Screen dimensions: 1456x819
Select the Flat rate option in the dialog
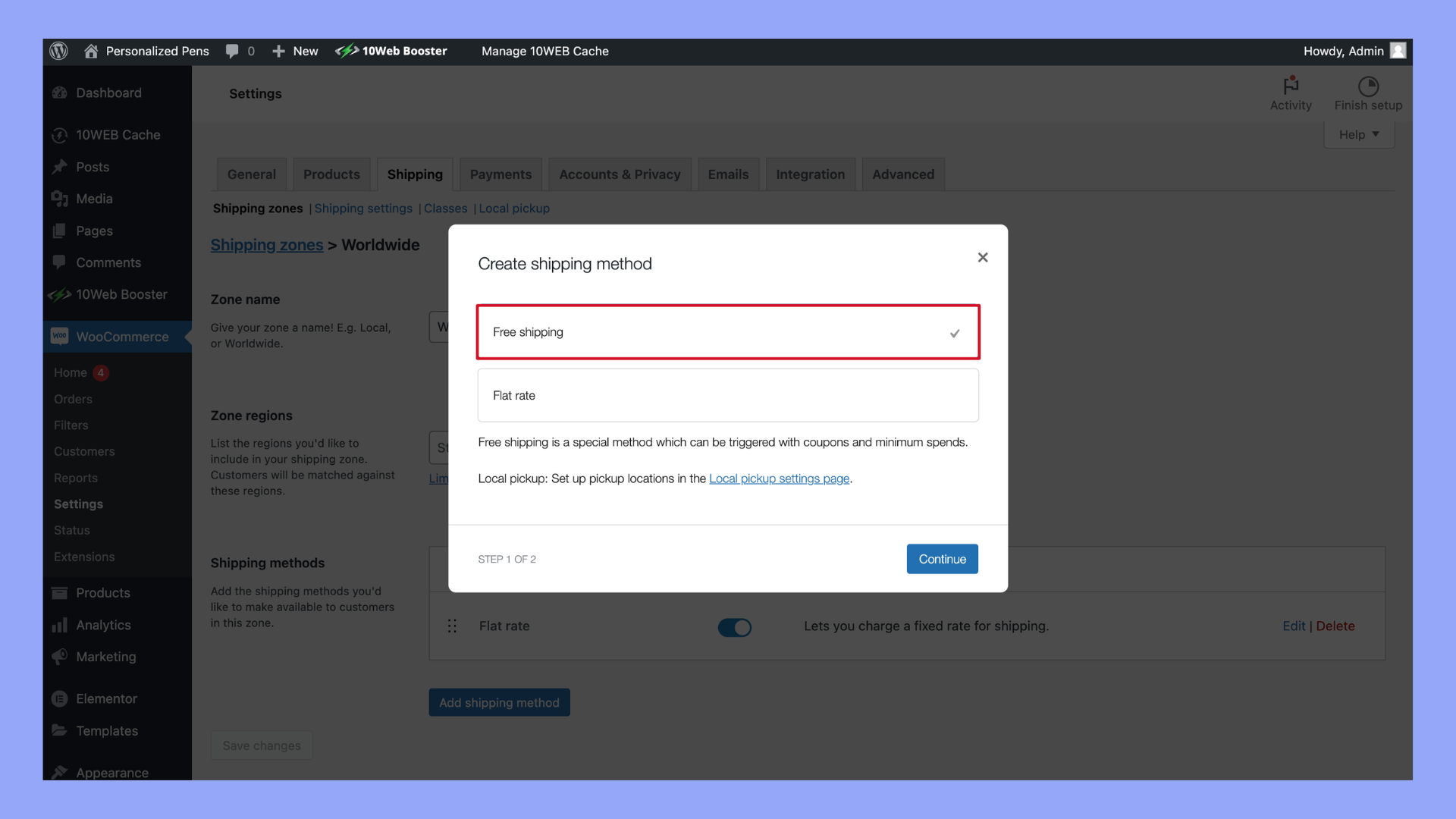point(727,395)
